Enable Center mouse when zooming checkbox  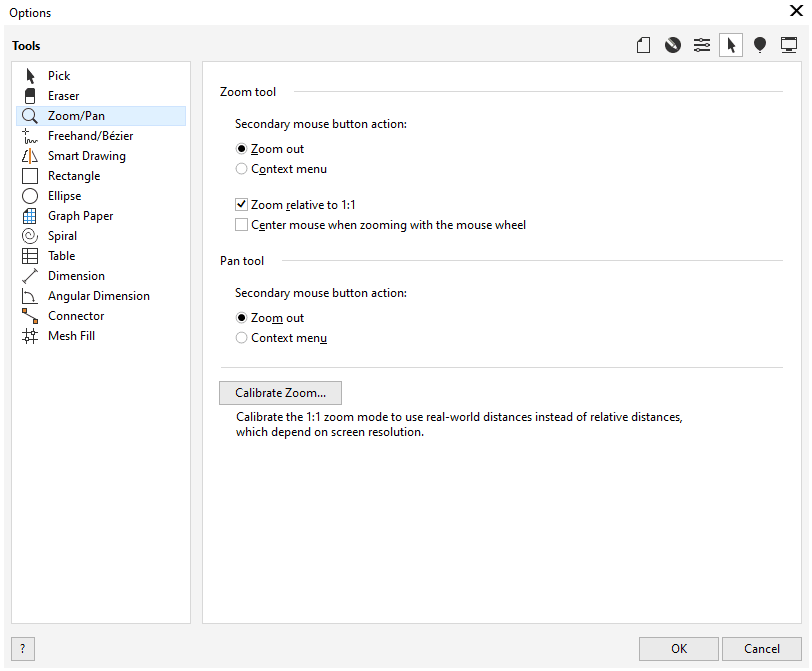click(241, 225)
